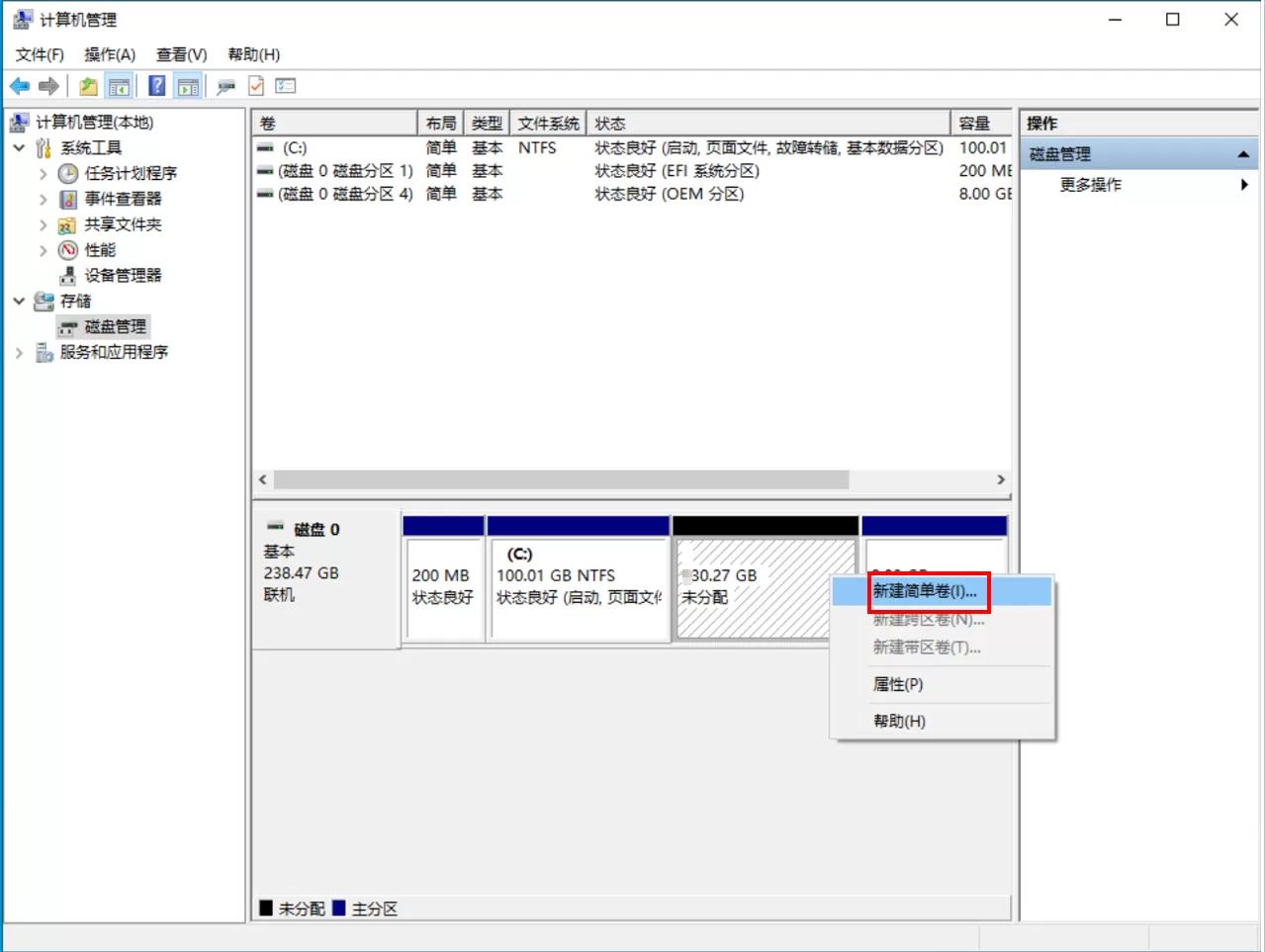Expand the 服务和应用程序 tree node
Viewport: 1265px width, 952px height.
(19, 353)
